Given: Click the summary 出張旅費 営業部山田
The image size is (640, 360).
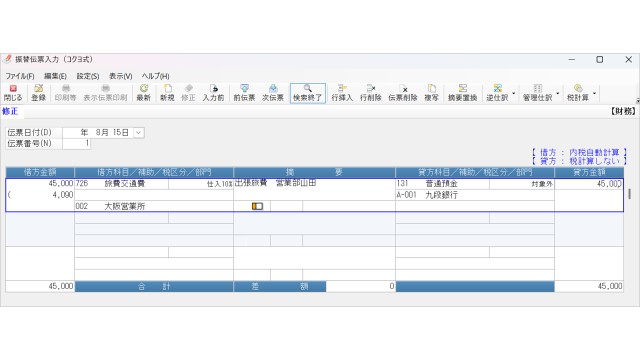Looking at the screenshot, I should pyautogui.click(x=275, y=183).
